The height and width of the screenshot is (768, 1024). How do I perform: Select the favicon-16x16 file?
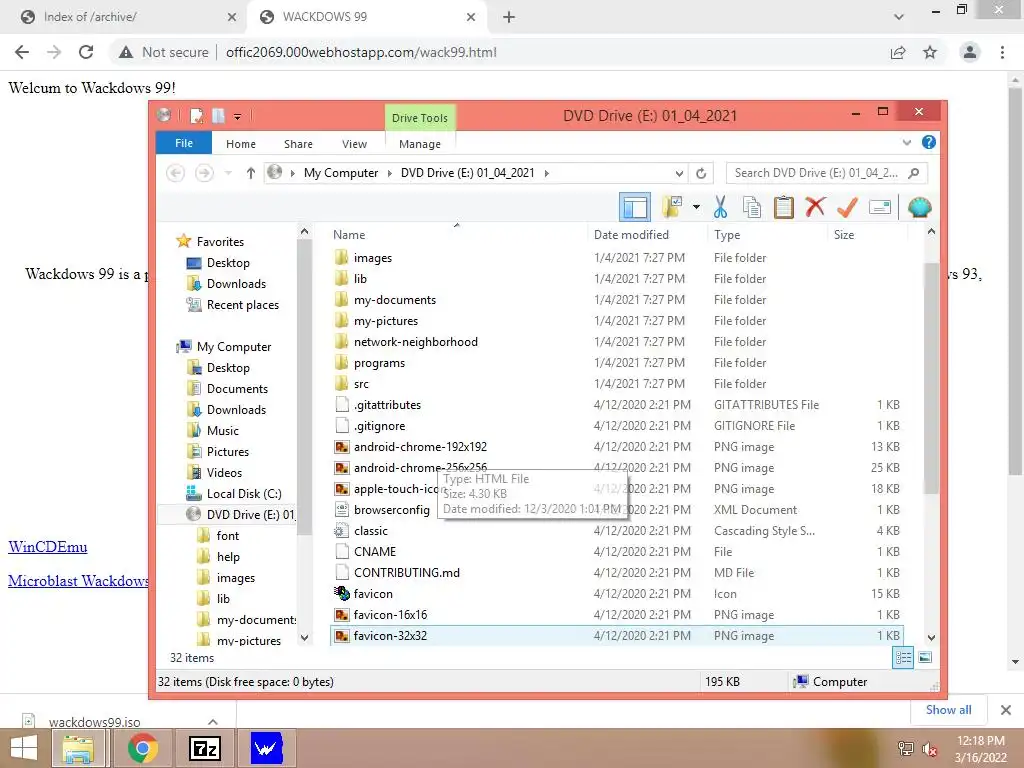pyautogui.click(x=390, y=615)
